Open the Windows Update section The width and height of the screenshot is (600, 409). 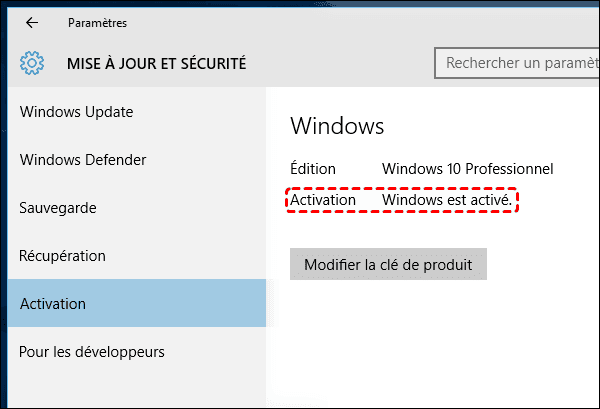[76, 112]
